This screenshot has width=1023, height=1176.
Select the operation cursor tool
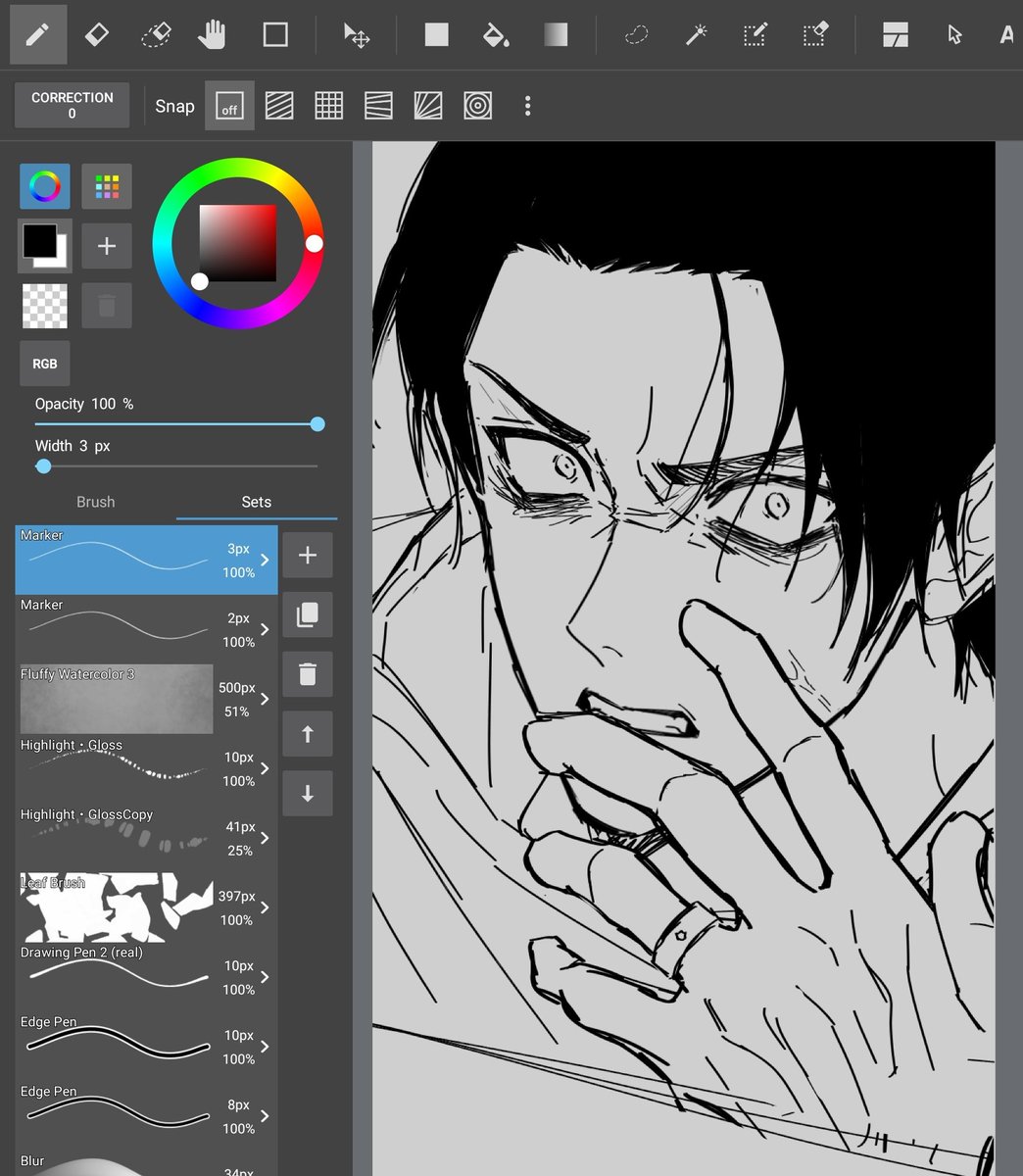point(955,34)
